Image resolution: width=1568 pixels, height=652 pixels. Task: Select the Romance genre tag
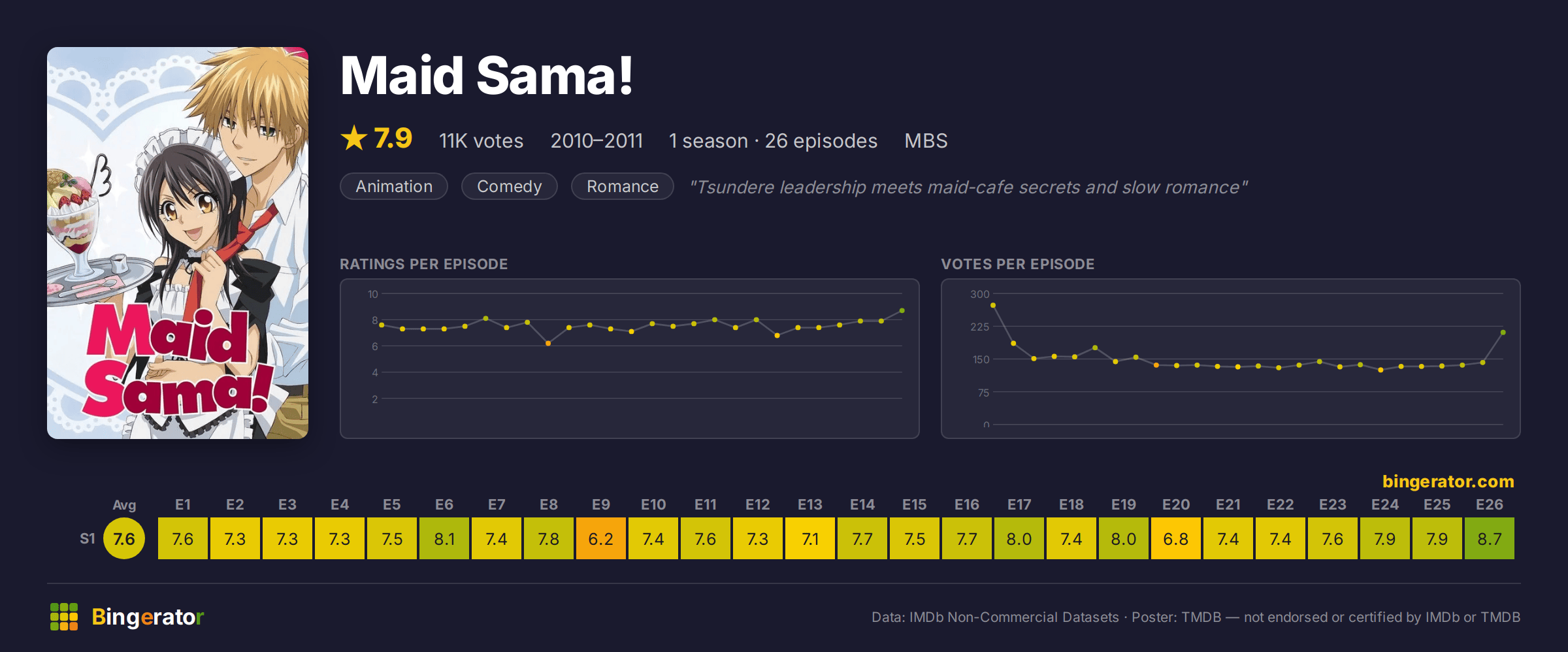tap(623, 186)
